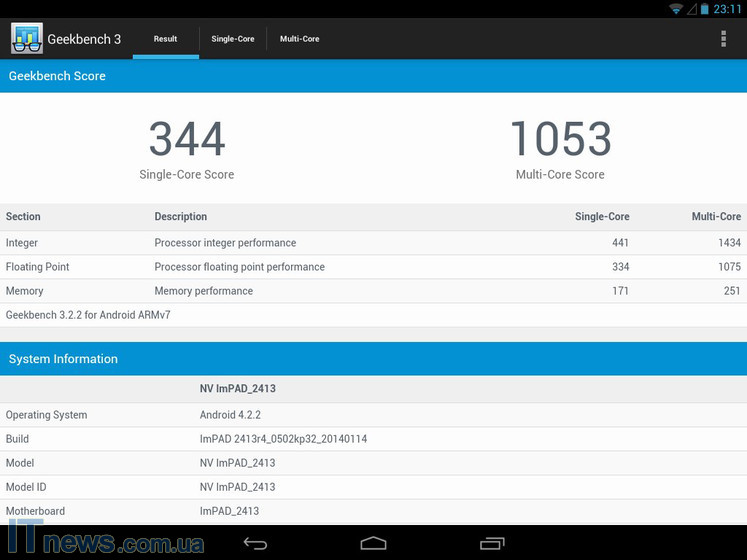Switch to the Single-Core tab
The width and height of the screenshot is (747, 560).
(232, 39)
